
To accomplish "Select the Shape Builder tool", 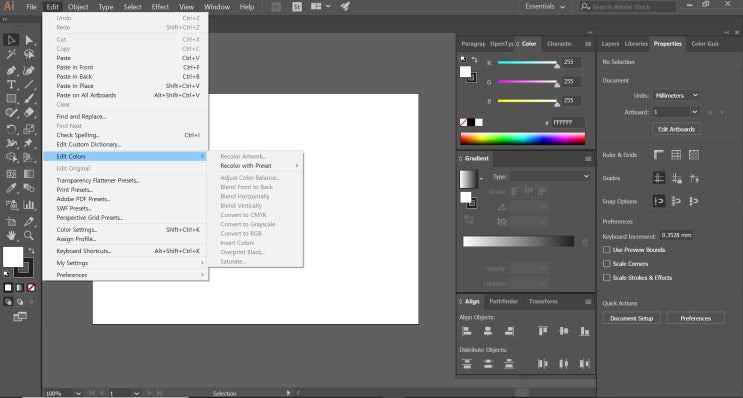I will pyautogui.click(x=11, y=157).
